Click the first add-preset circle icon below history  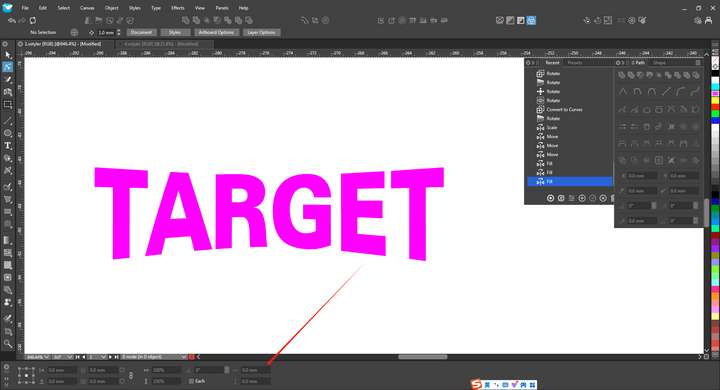(550, 198)
